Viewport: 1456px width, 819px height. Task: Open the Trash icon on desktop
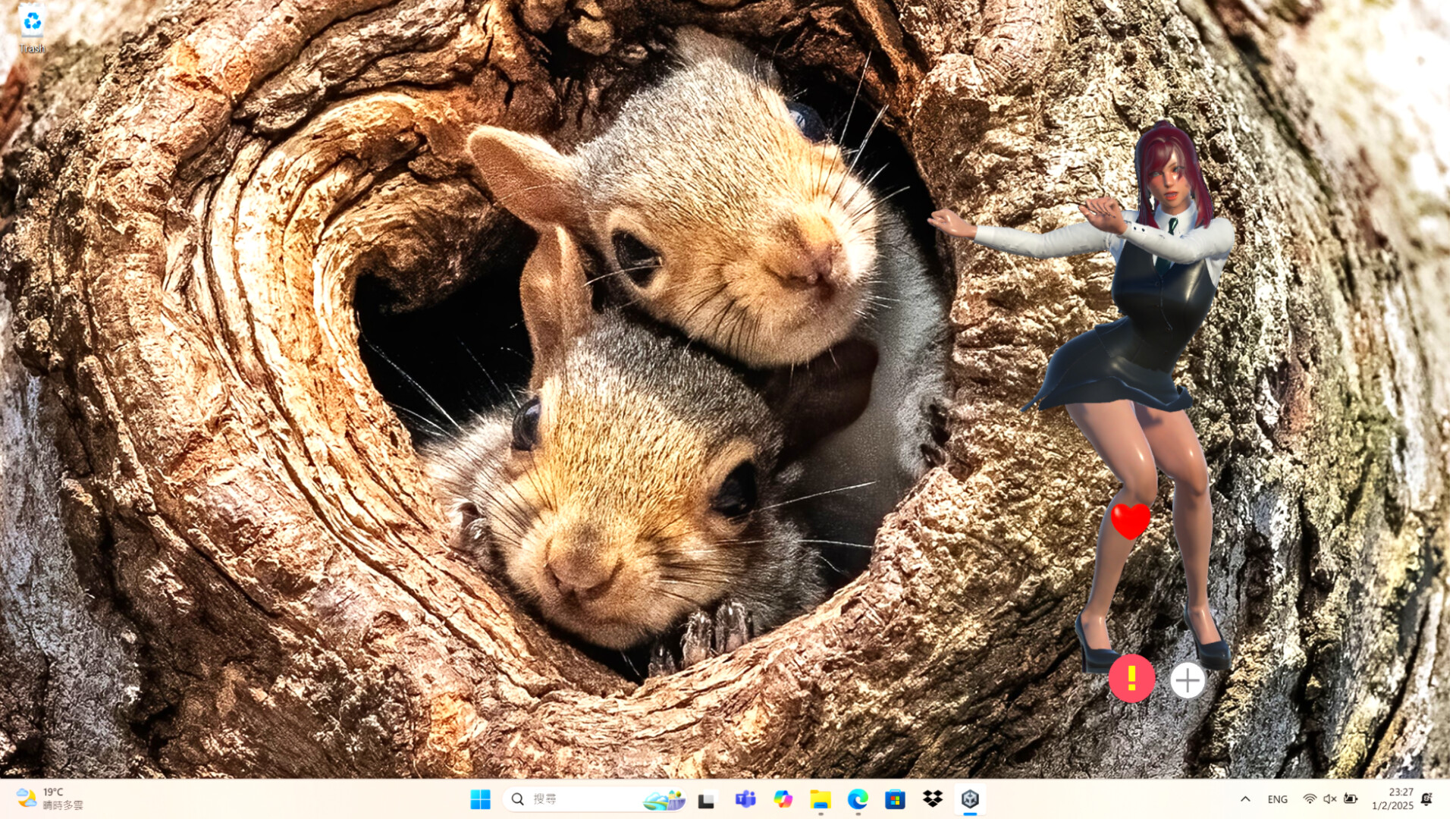coord(32,28)
